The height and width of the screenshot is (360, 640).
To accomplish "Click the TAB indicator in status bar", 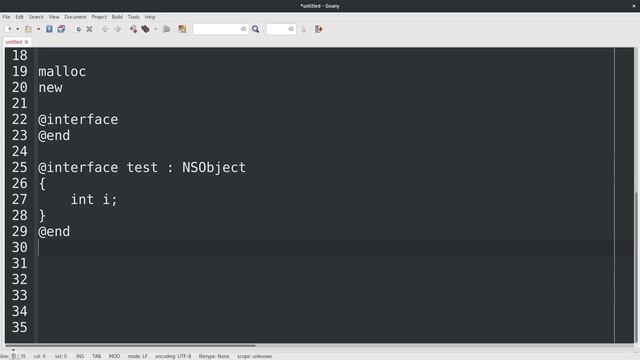I will coord(96,356).
